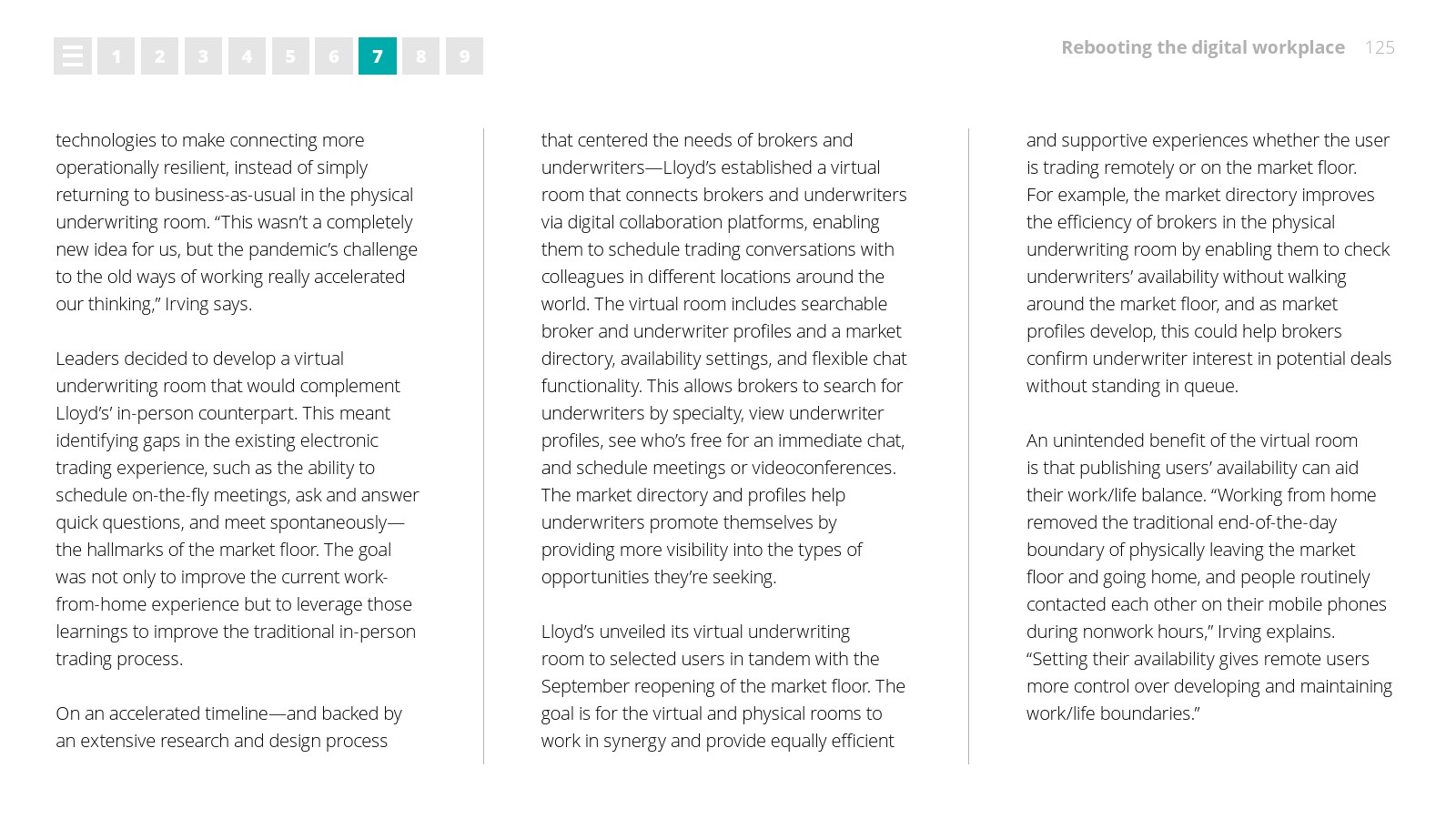Jump to chapter 9 tab

coord(464,56)
